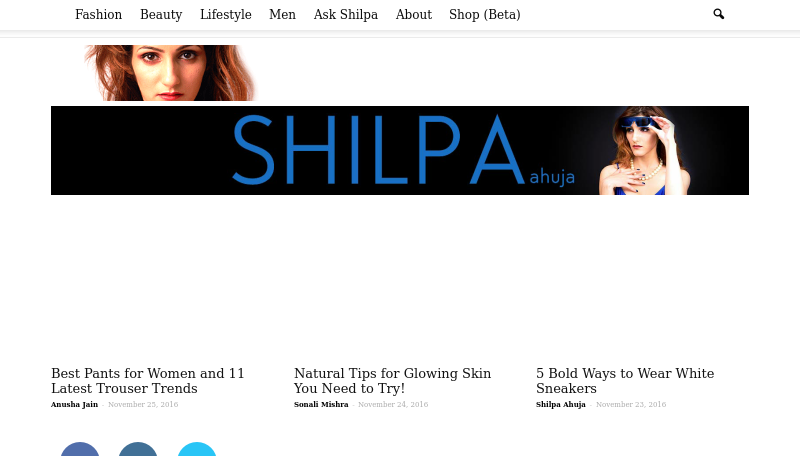The image size is (800, 456).
Task: Open the Ask Shilpa page
Action: [x=345, y=14]
